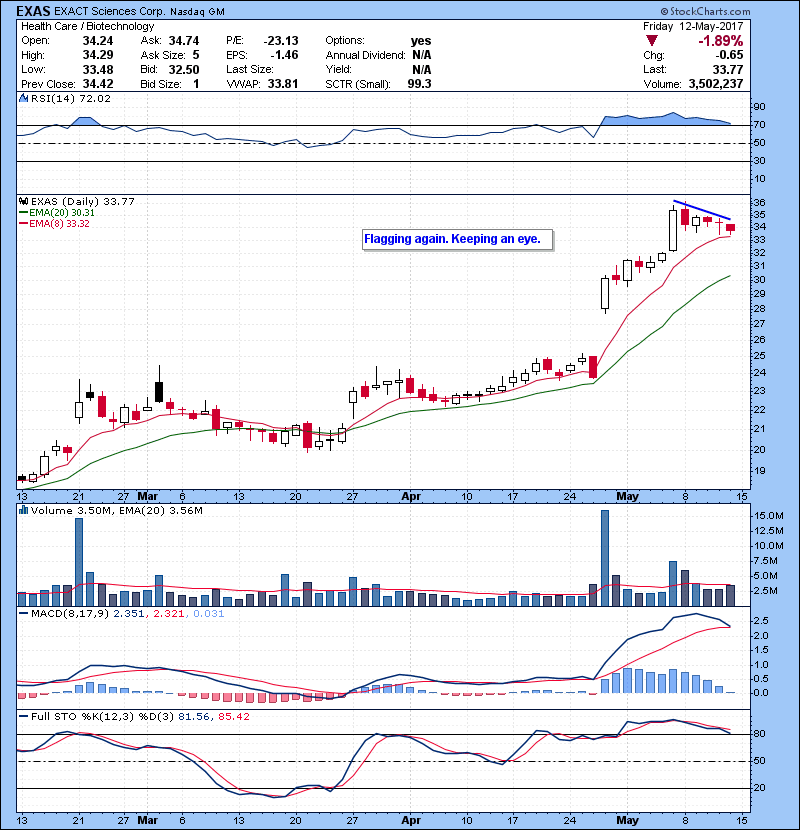Click the Full STO legend line marker
Viewport: 800px width, 830px height.
pyautogui.click(x=24, y=716)
